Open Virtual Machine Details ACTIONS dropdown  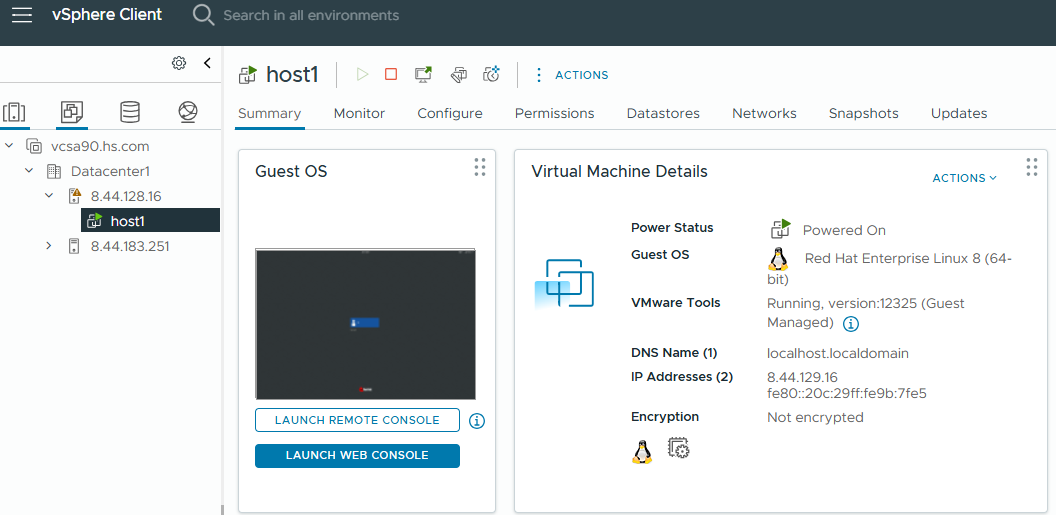[964, 178]
